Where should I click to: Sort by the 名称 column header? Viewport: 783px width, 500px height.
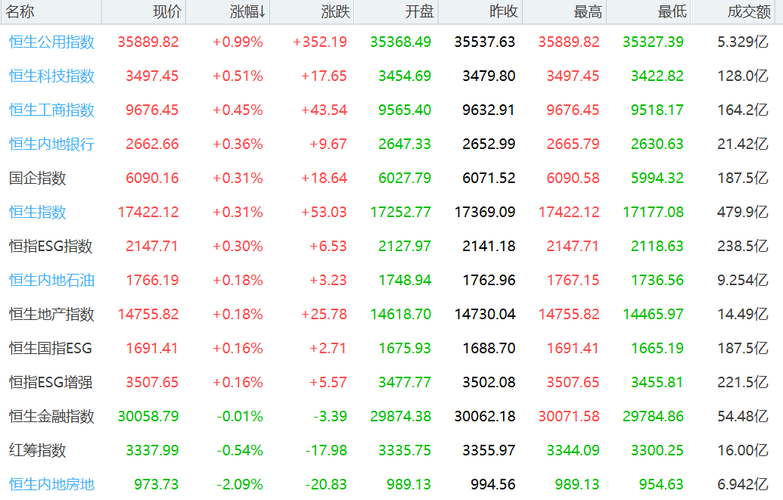(x=51, y=11)
